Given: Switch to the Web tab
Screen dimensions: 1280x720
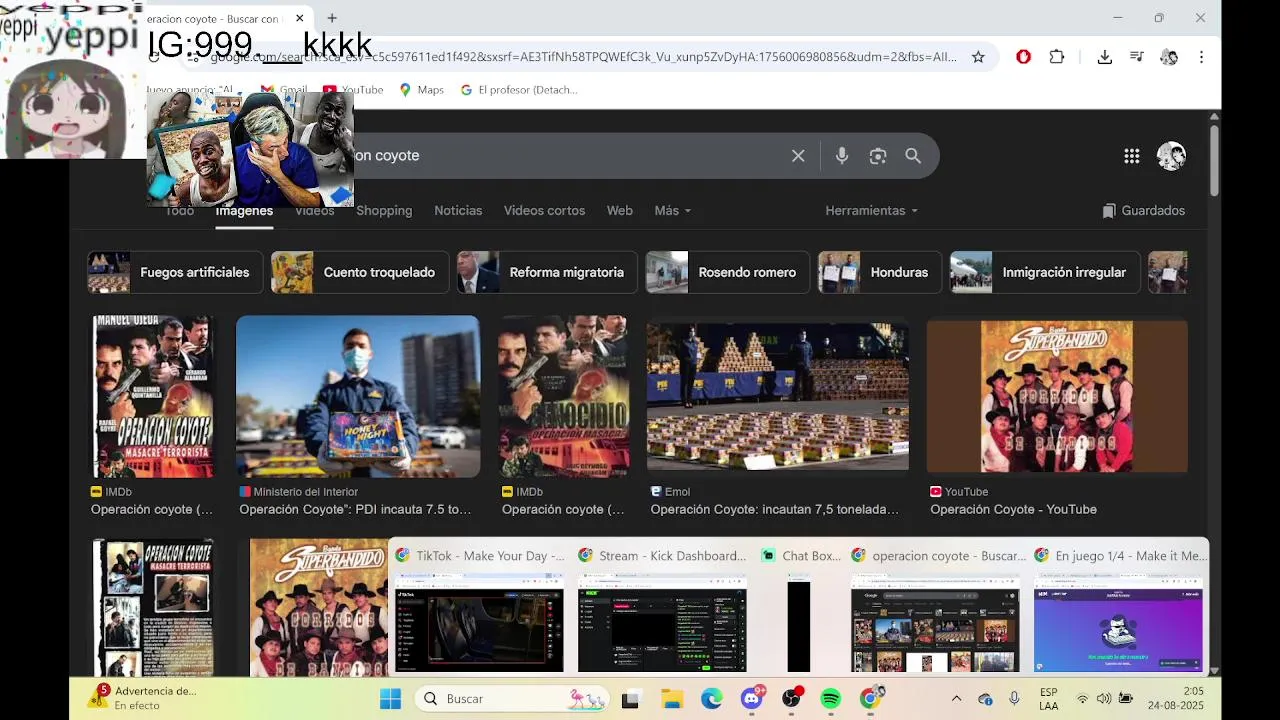Looking at the screenshot, I should pyautogui.click(x=620, y=211).
